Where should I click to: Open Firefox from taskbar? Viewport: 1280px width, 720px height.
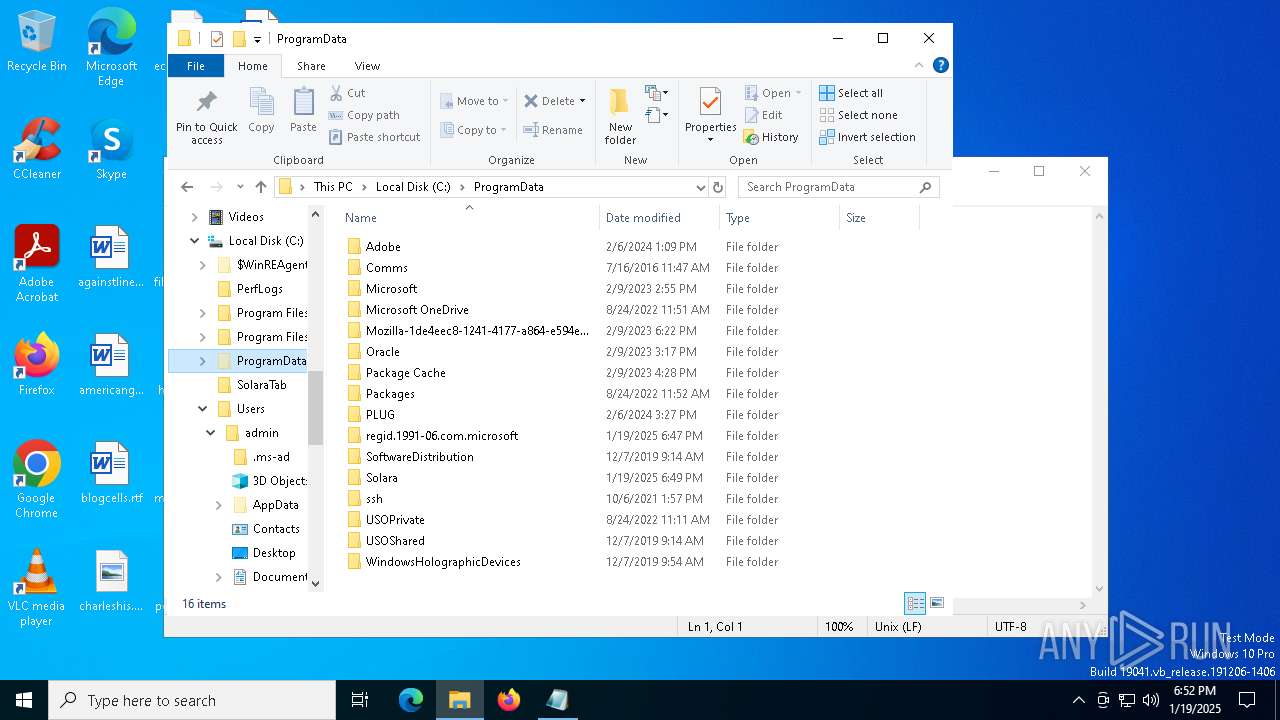click(509, 700)
